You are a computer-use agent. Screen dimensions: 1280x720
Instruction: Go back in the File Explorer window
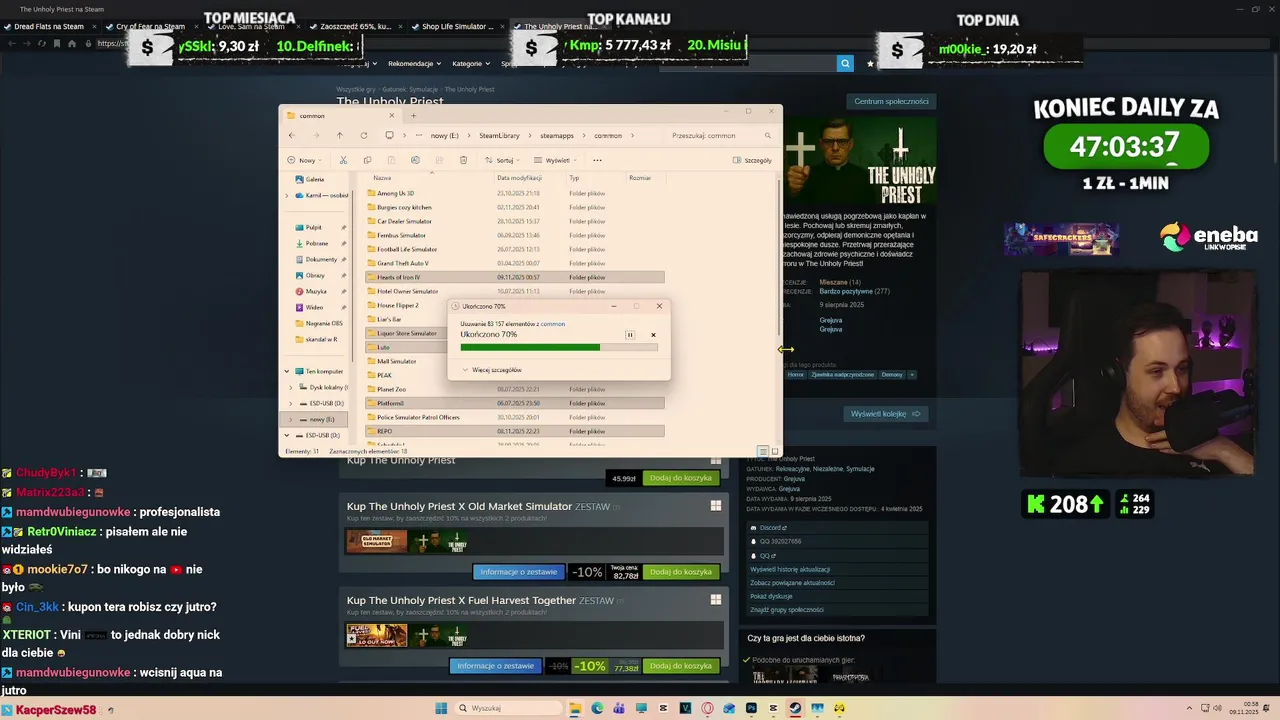pos(291,135)
